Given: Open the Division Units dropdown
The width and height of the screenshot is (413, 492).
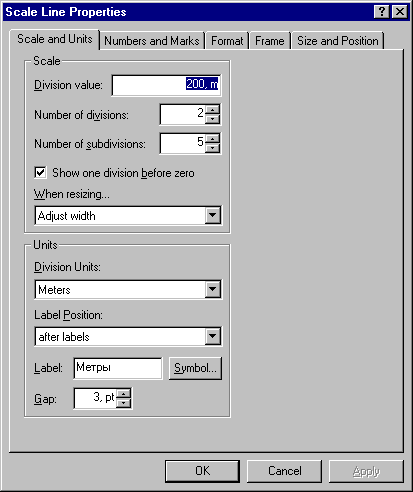Looking at the screenshot, I should [x=212, y=289].
